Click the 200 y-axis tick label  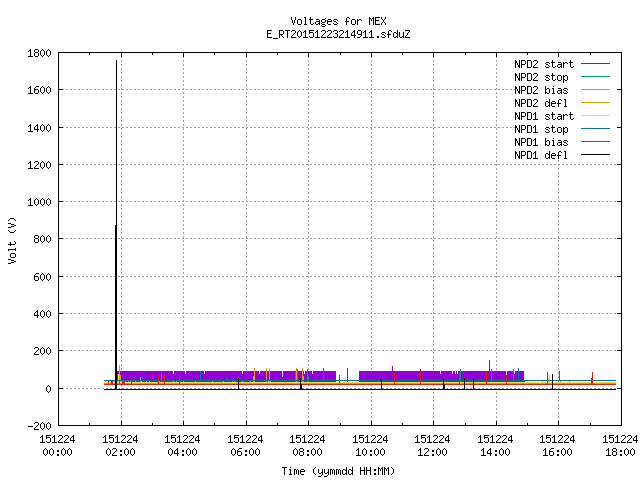click(42, 351)
